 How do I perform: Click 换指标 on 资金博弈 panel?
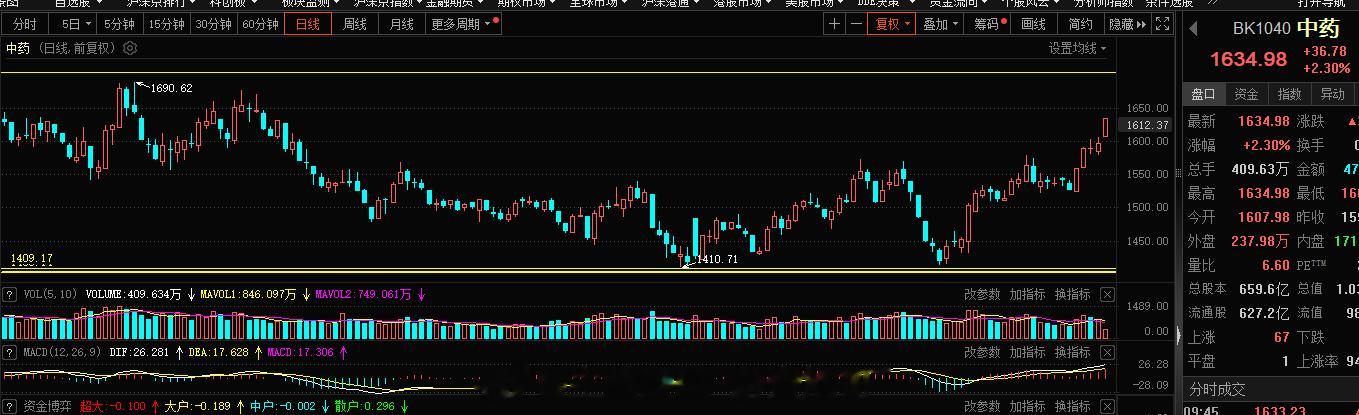pos(1072,407)
